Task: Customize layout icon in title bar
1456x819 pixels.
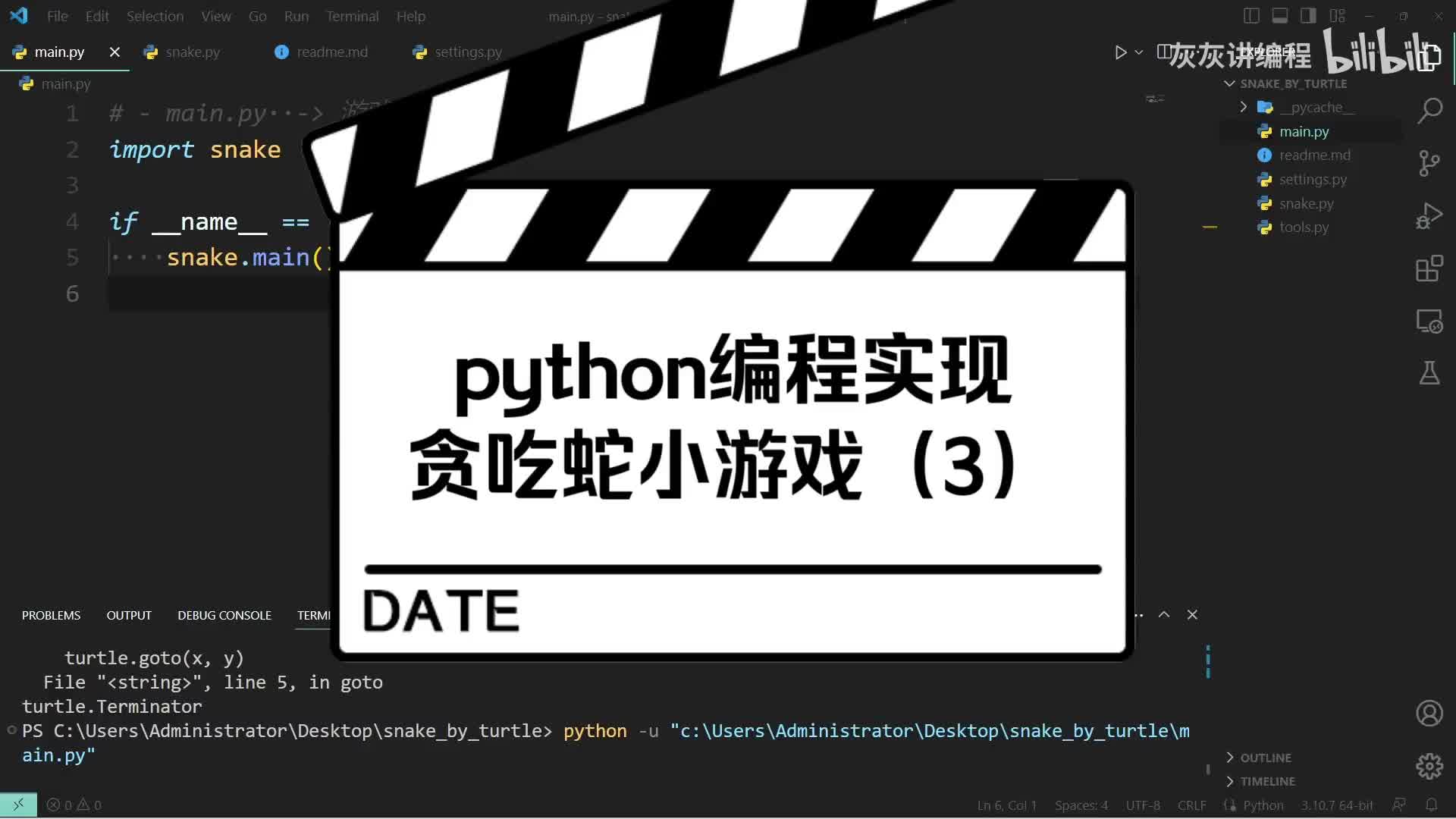Action: click(1337, 16)
